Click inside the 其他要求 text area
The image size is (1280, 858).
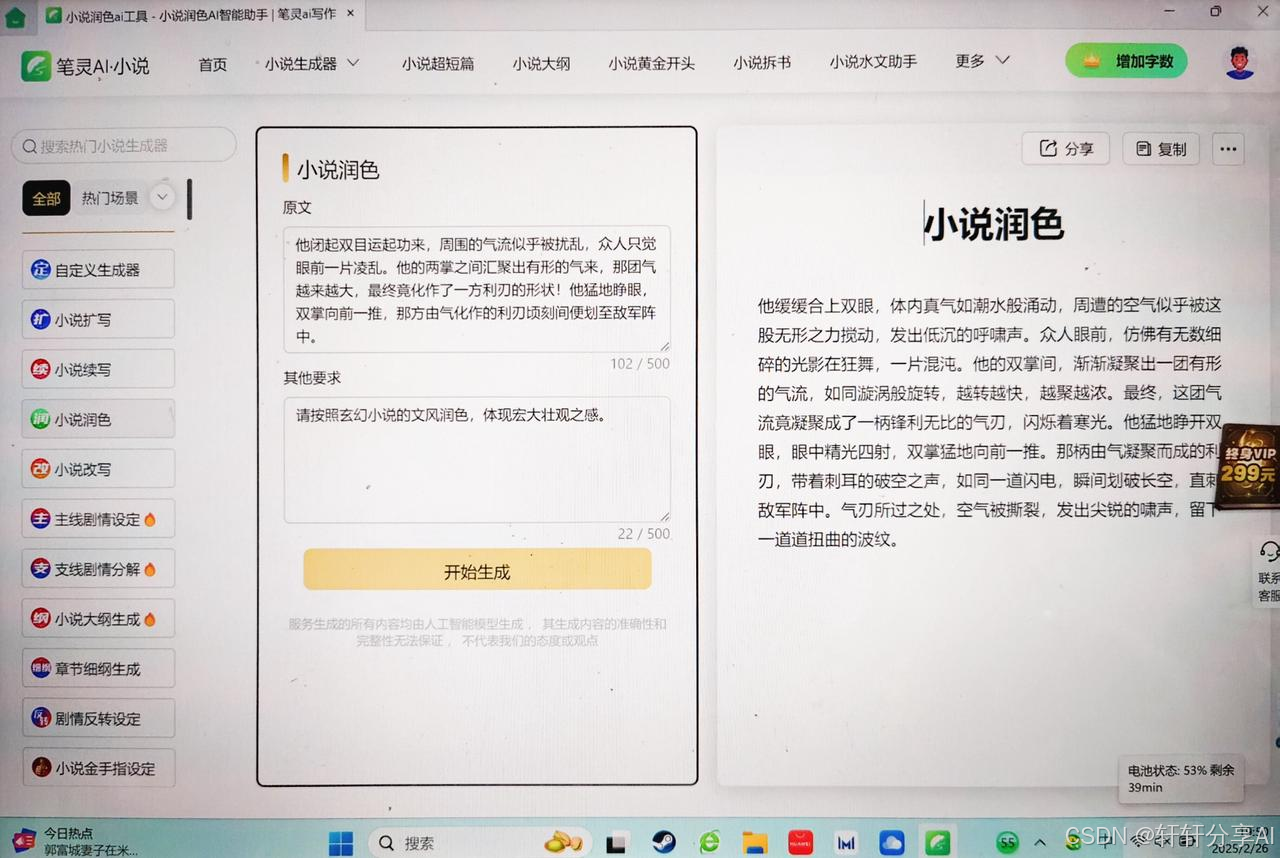click(477, 460)
